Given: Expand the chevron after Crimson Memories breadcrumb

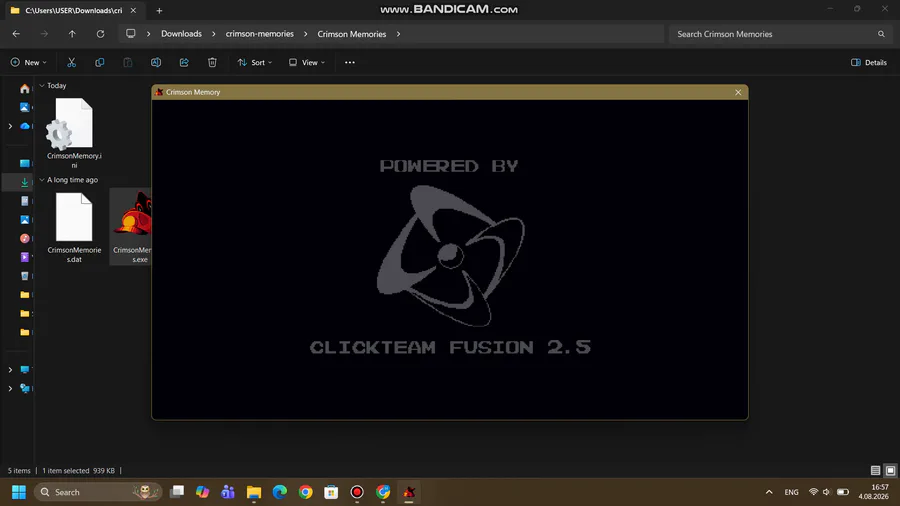Looking at the screenshot, I should click(x=398, y=34).
